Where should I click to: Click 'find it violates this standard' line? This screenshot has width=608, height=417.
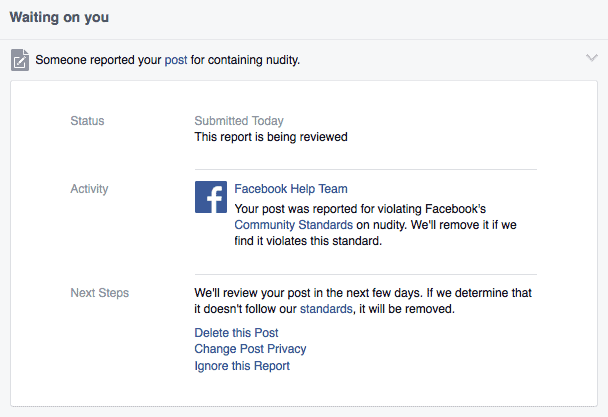click(308, 241)
